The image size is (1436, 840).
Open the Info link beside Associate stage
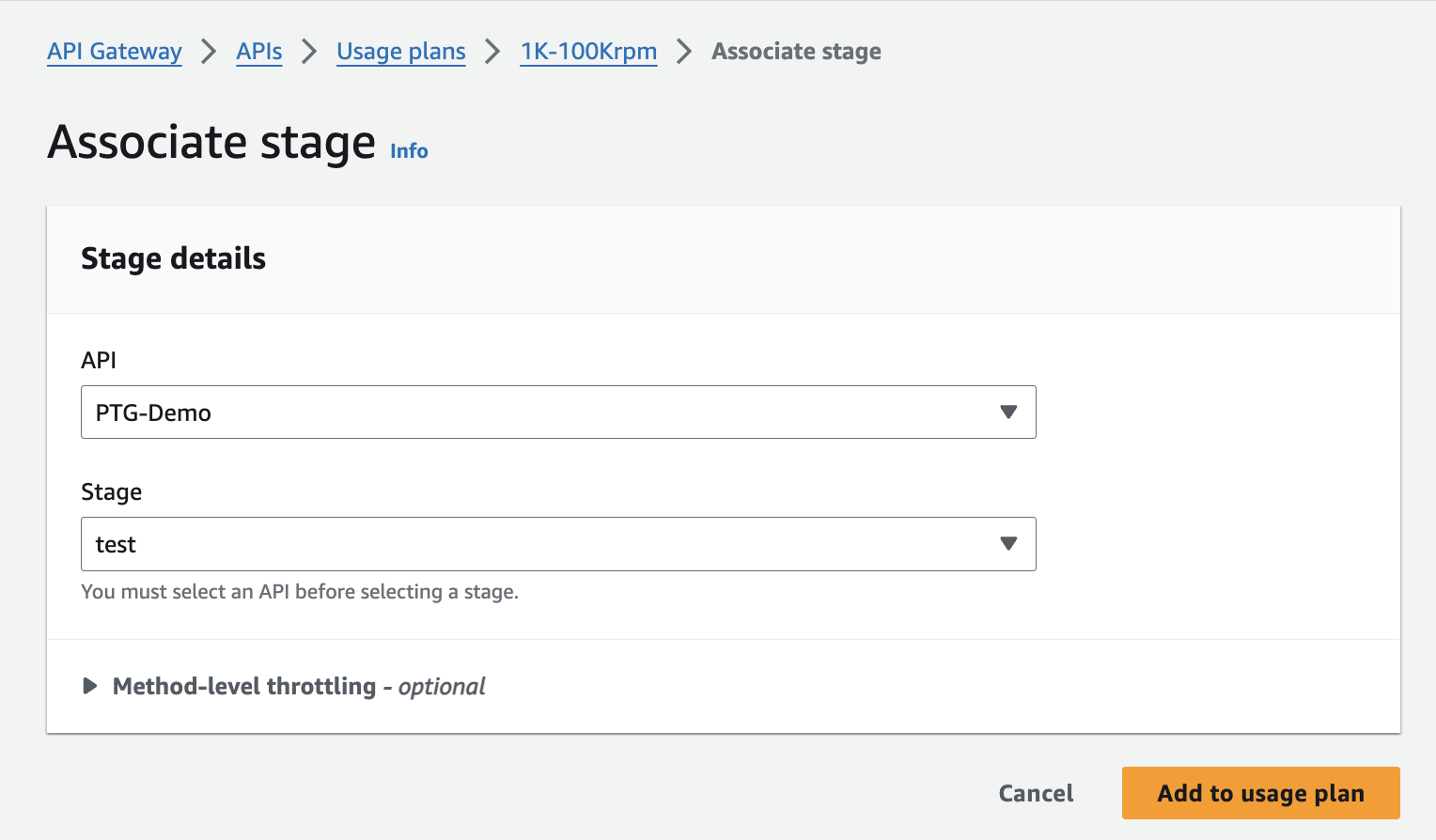coord(409,151)
